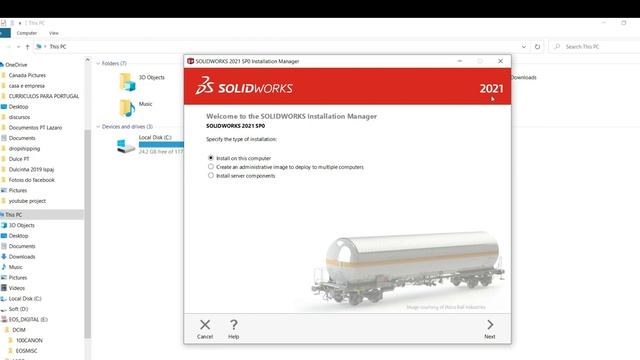The width and height of the screenshot is (640, 360).
Task: Click the navigation pane scrollbar
Action: tap(87, 233)
